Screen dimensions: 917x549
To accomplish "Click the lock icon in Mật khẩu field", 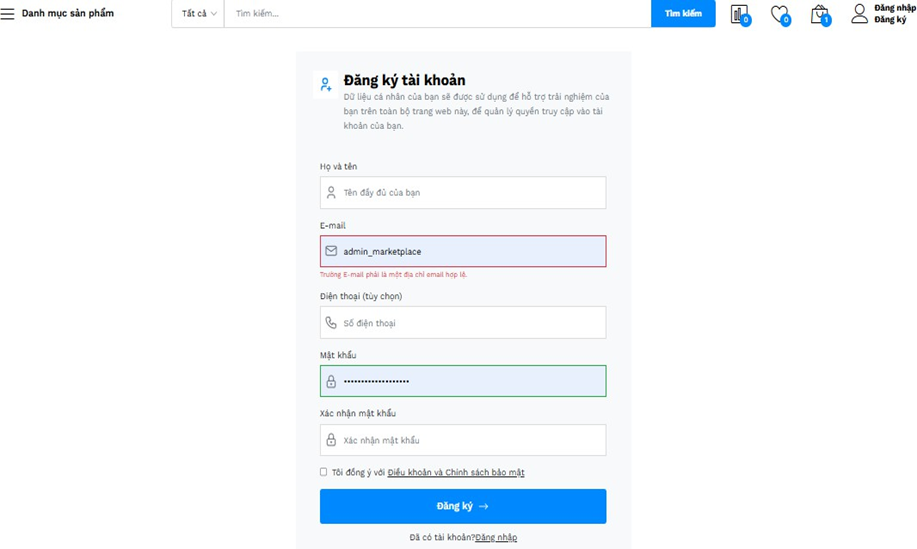I will tap(331, 381).
